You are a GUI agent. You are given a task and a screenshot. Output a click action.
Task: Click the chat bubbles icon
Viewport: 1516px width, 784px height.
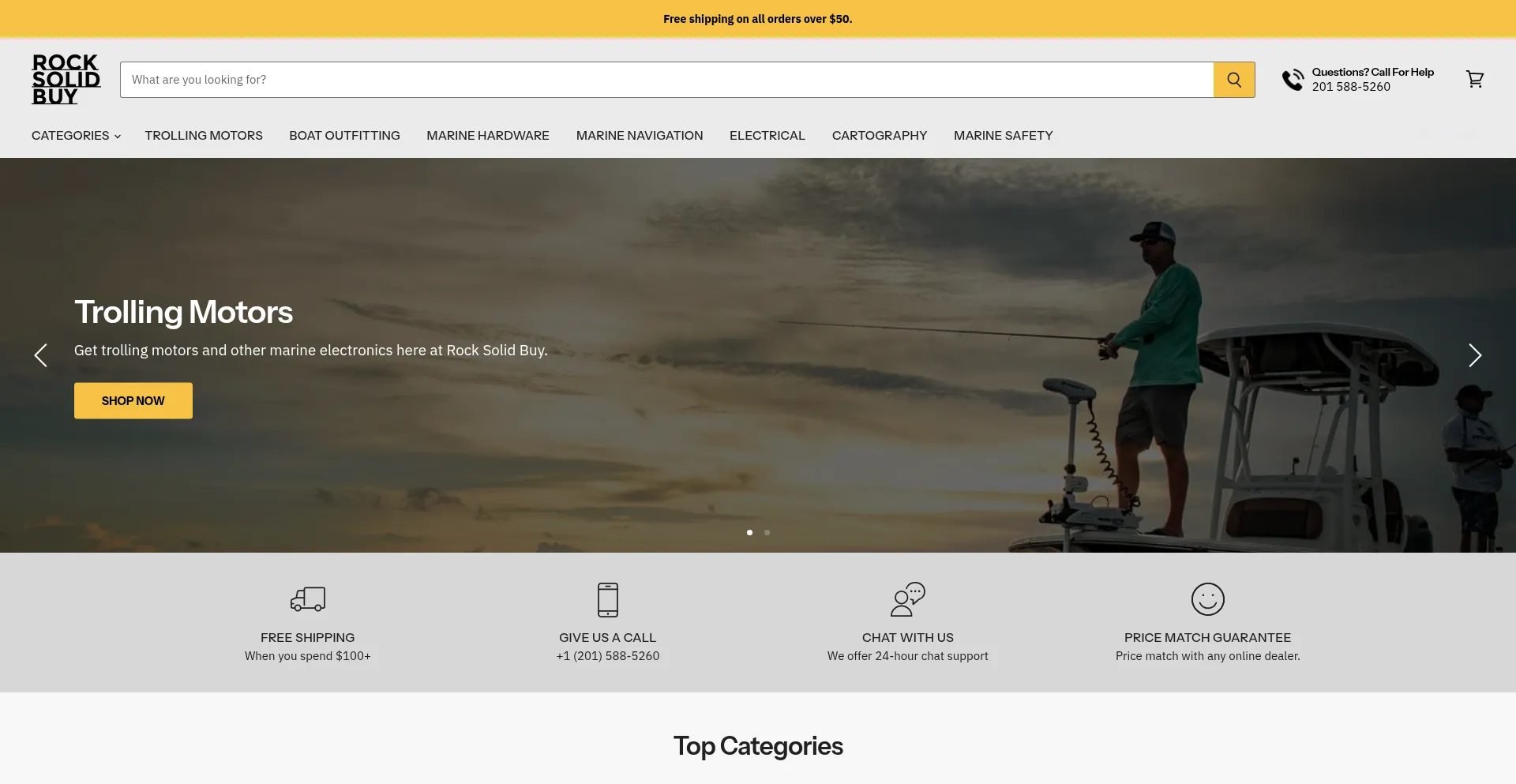coord(908,599)
